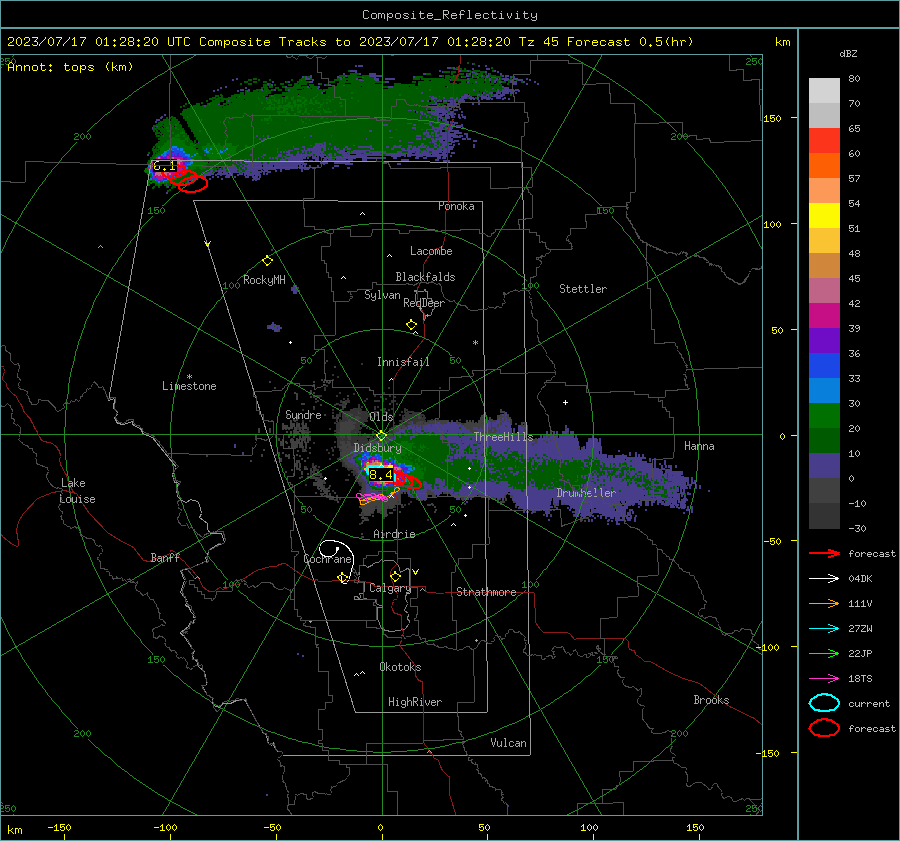The width and height of the screenshot is (900, 841).
Task: Click the red forecast arrow in legend
Action: point(824,553)
